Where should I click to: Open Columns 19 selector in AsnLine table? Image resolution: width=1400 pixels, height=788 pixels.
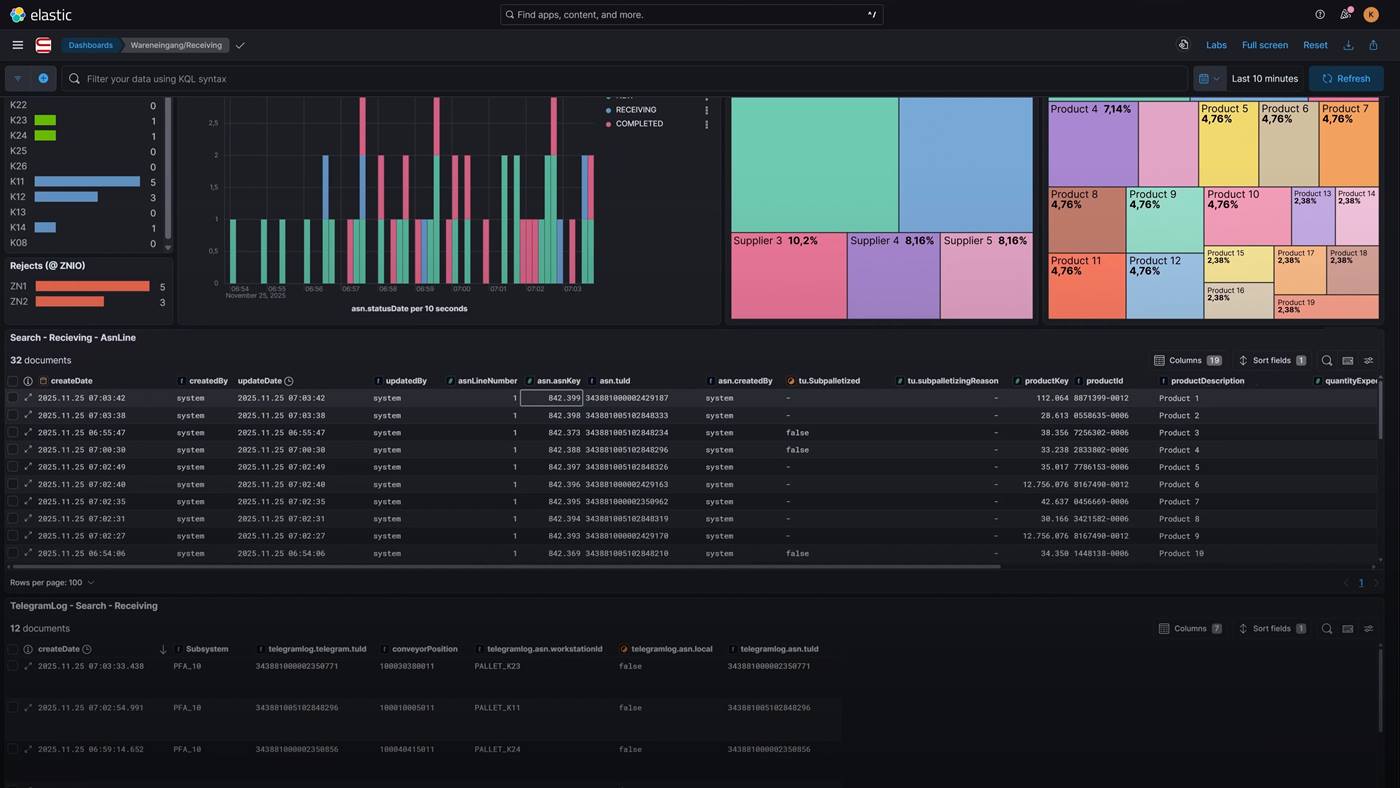click(1187, 360)
